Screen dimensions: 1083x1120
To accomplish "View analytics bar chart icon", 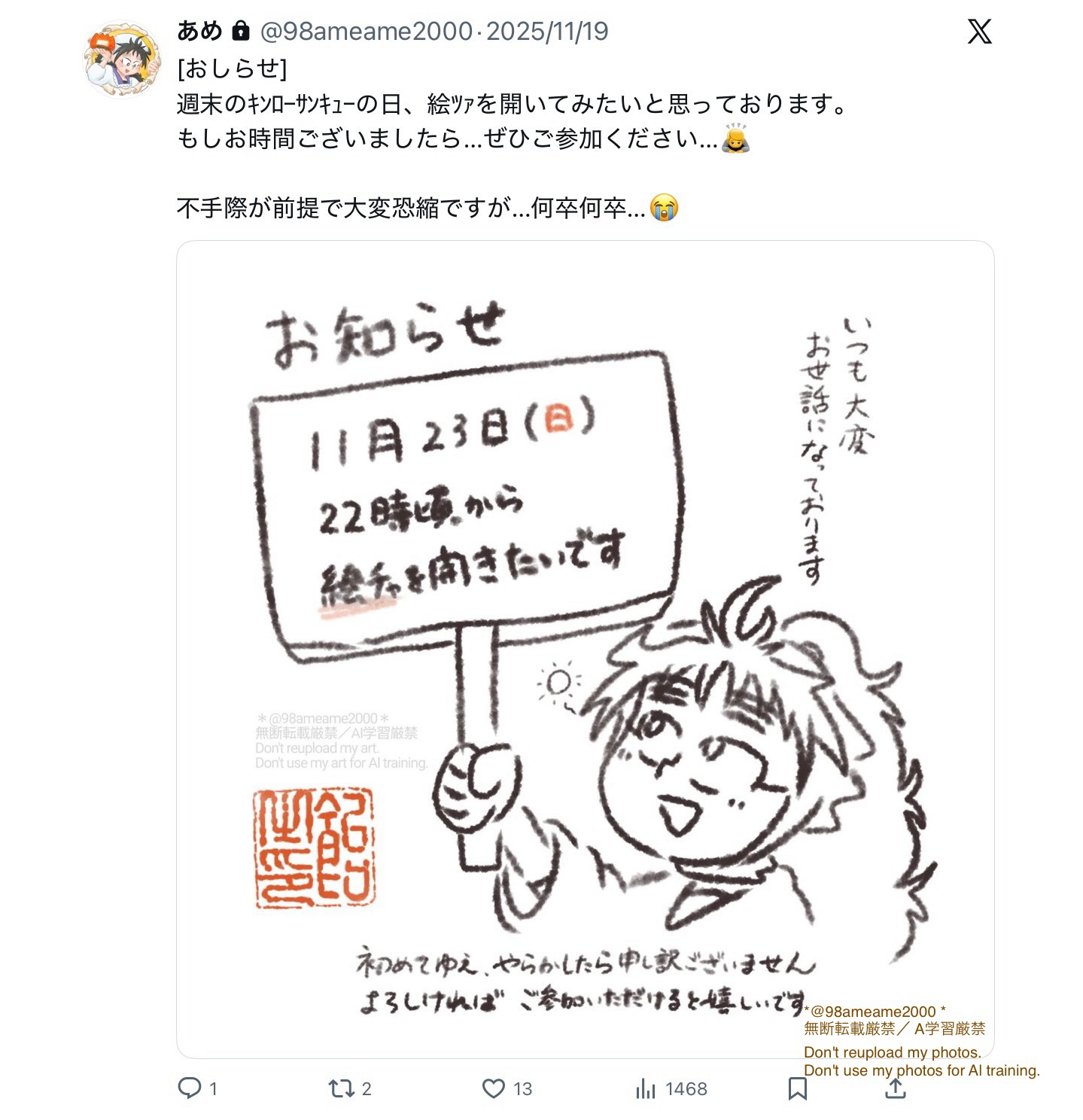I will [646, 1088].
